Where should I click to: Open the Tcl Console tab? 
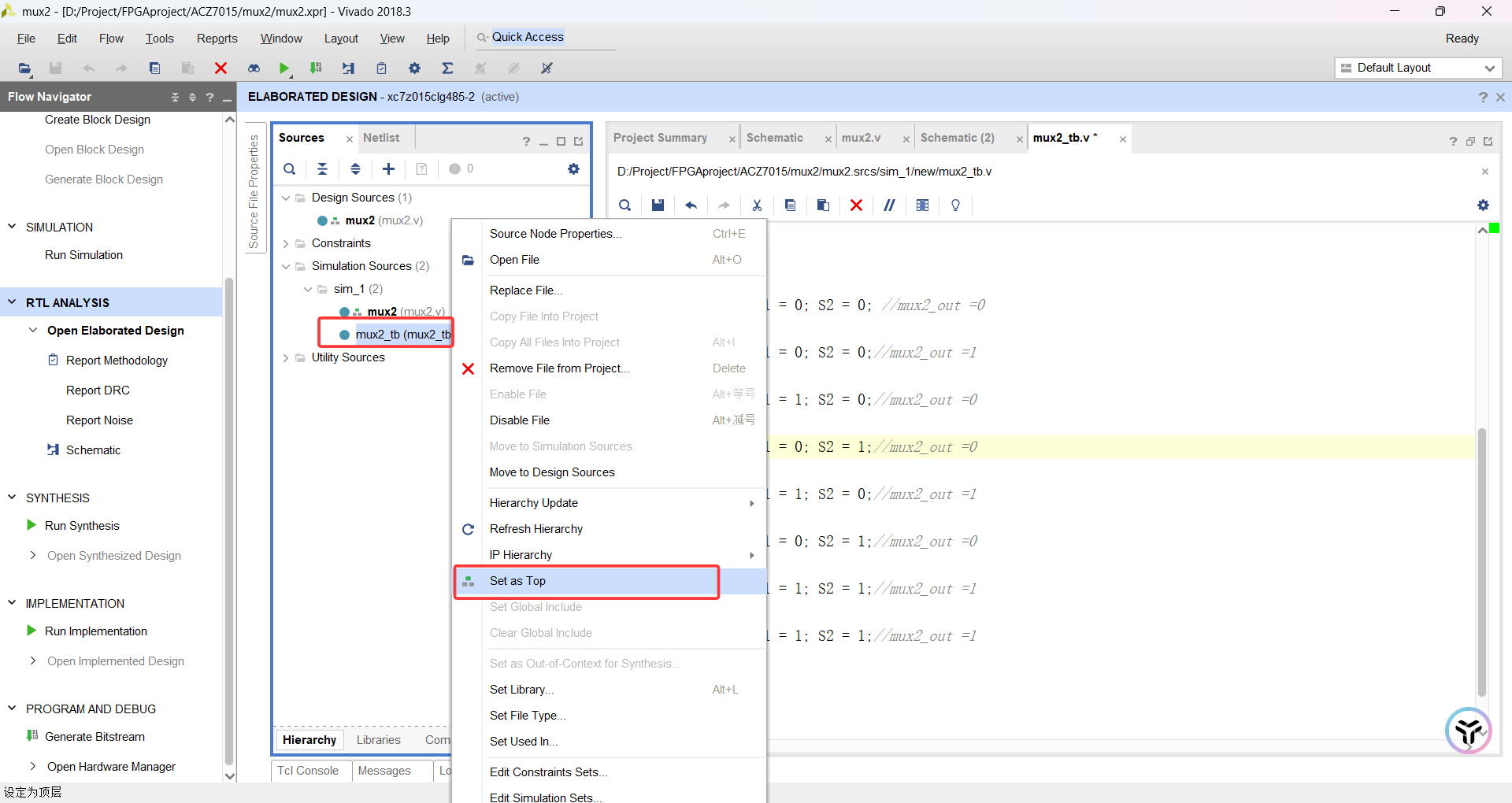(308, 771)
